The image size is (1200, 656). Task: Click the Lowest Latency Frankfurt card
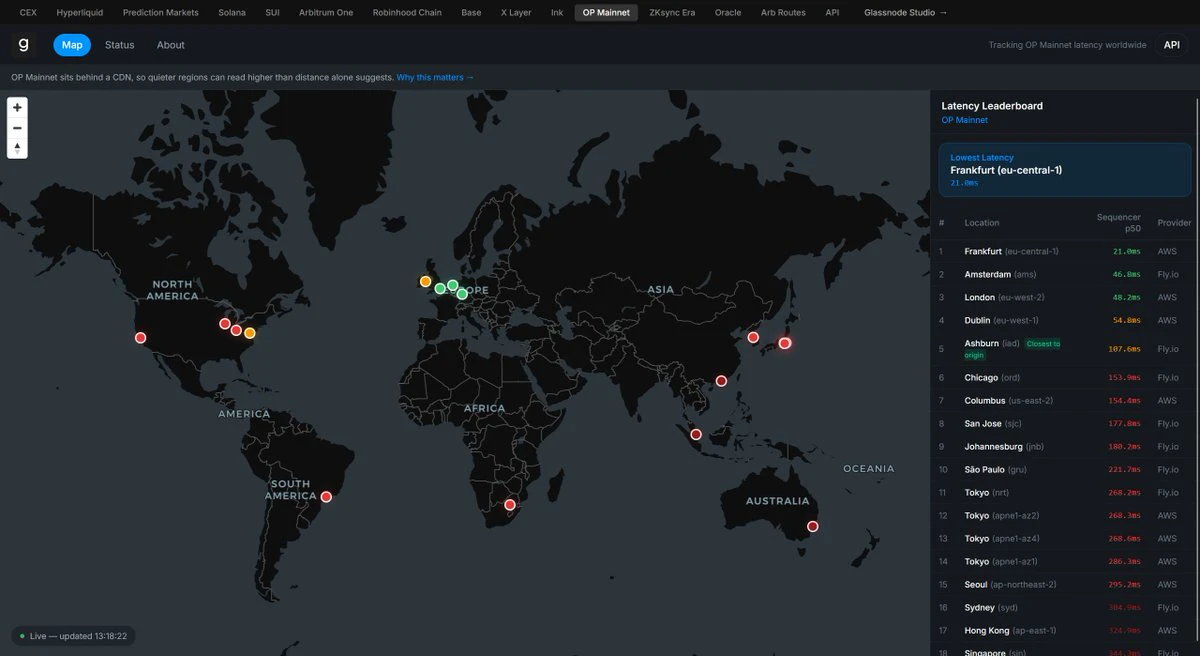tap(1064, 169)
